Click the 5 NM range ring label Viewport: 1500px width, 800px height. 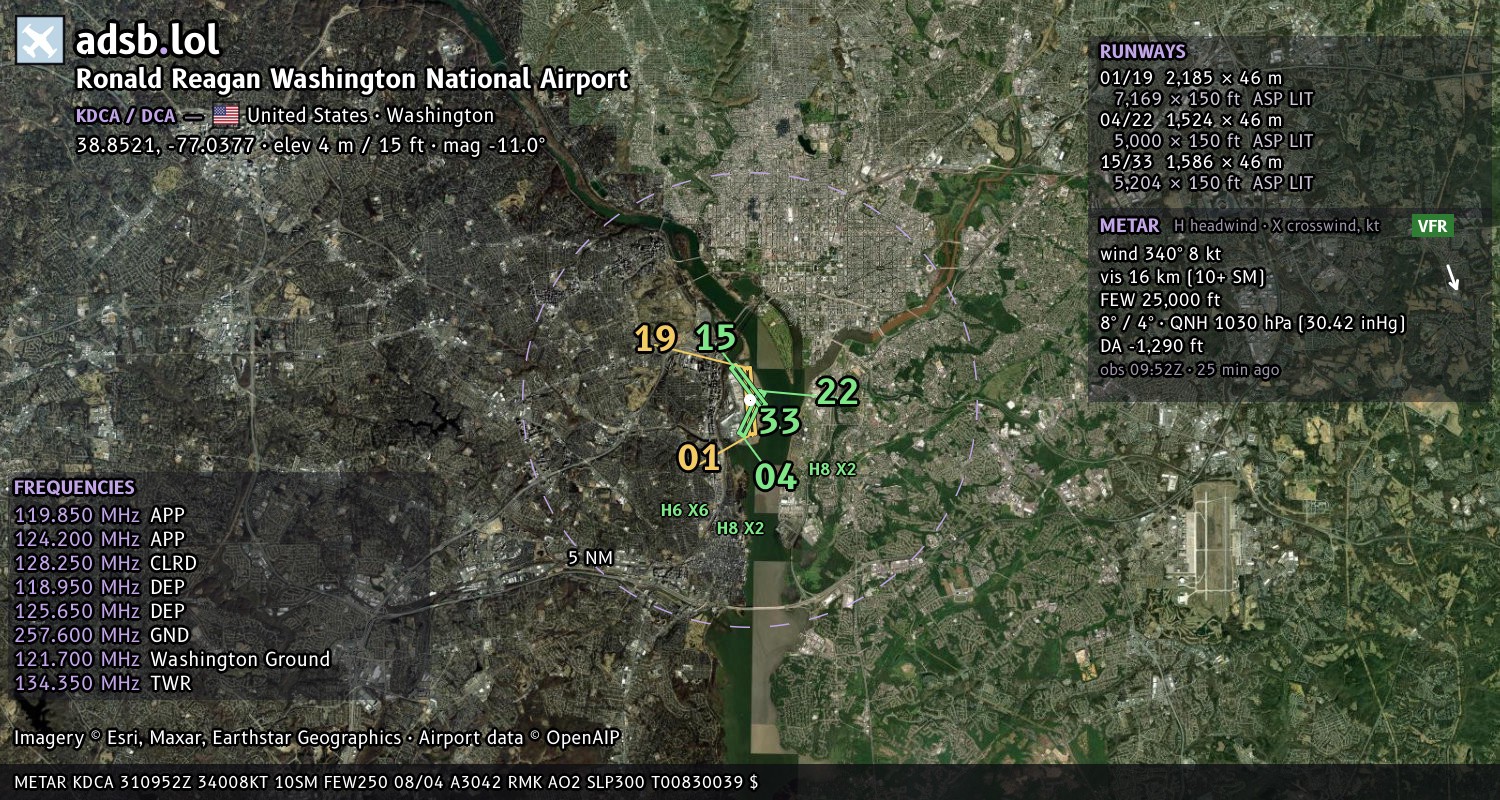590,558
